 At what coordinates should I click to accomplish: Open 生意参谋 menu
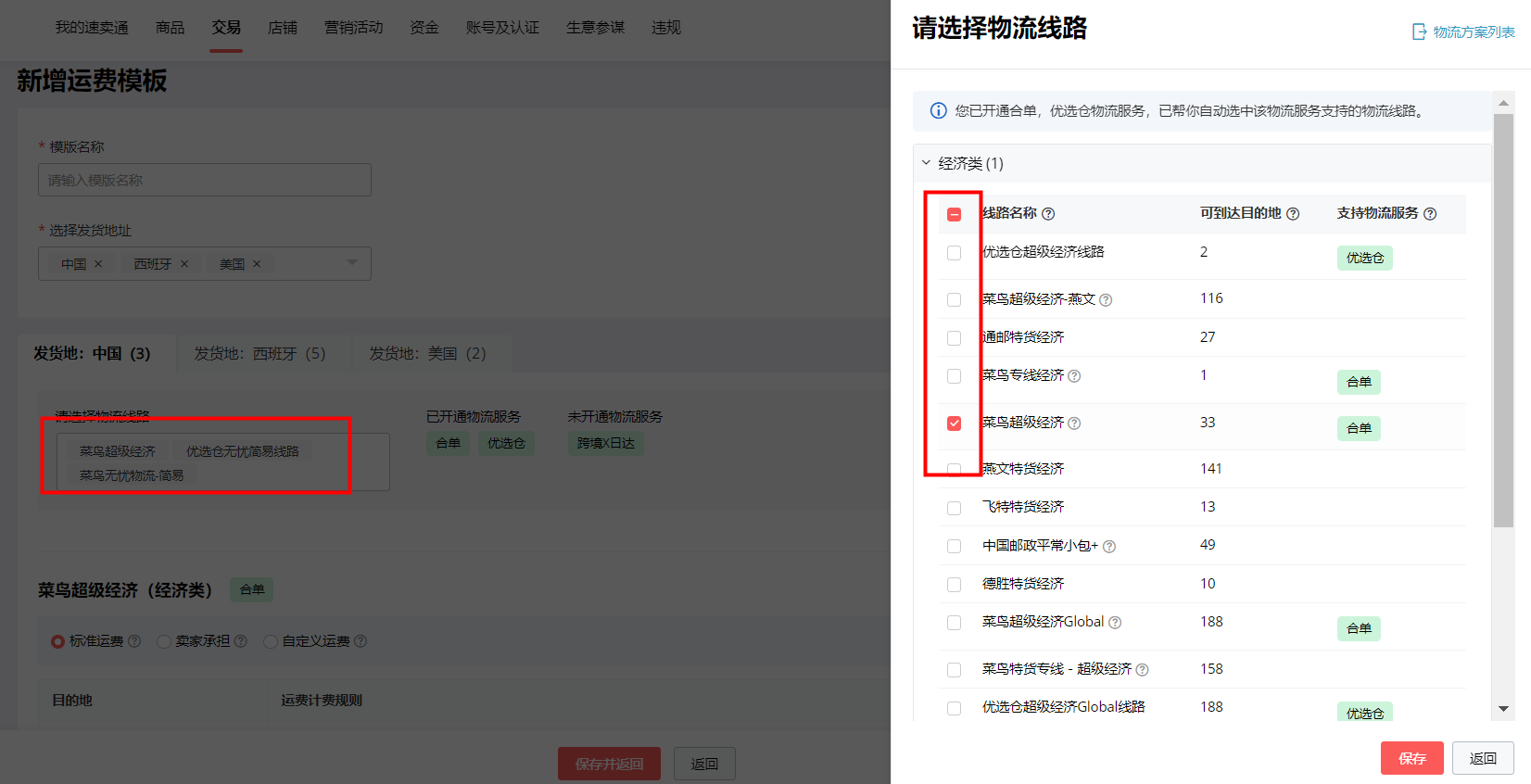pos(596,28)
